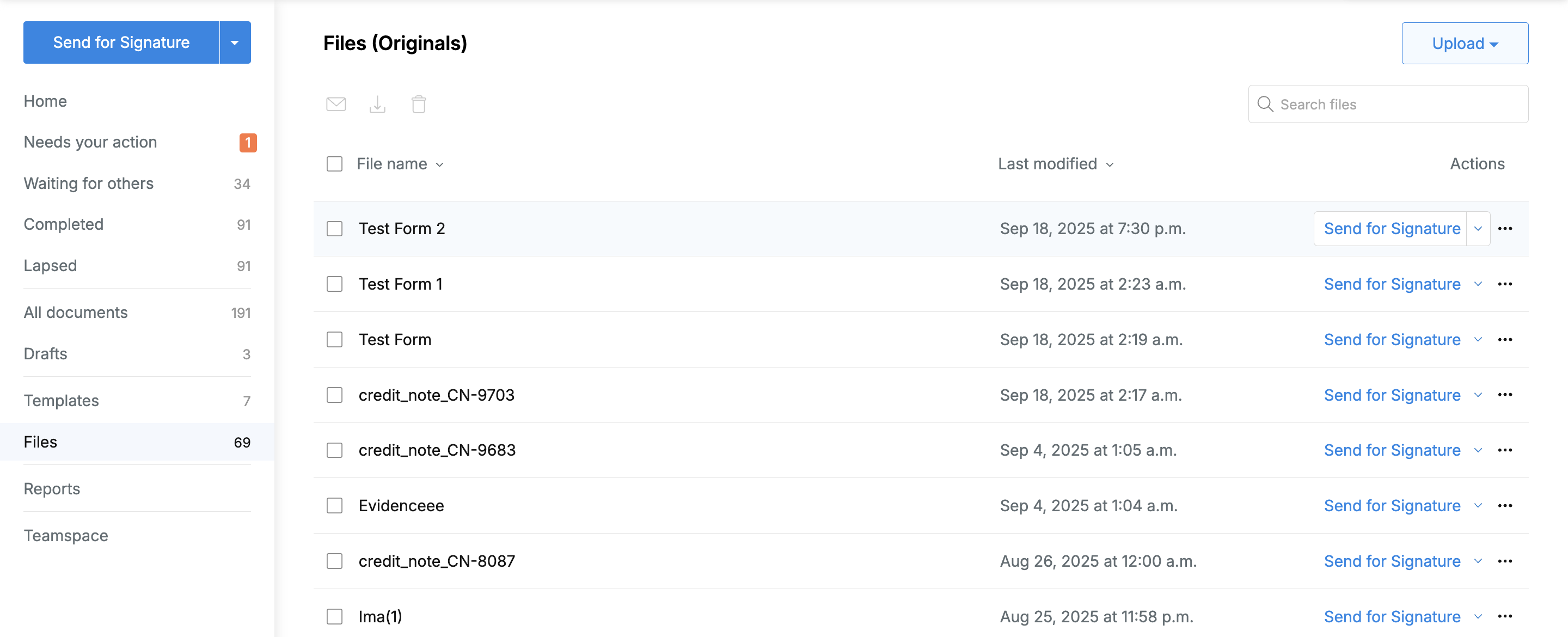This screenshot has height=637, width=1568.
Task: Expand the signature dropdown arrow for Test Form 2
Action: [1478, 228]
